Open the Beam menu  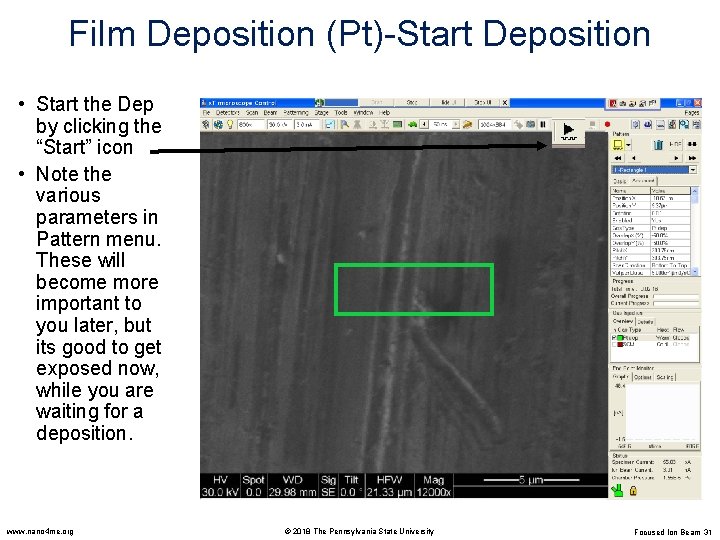click(270, 112)
